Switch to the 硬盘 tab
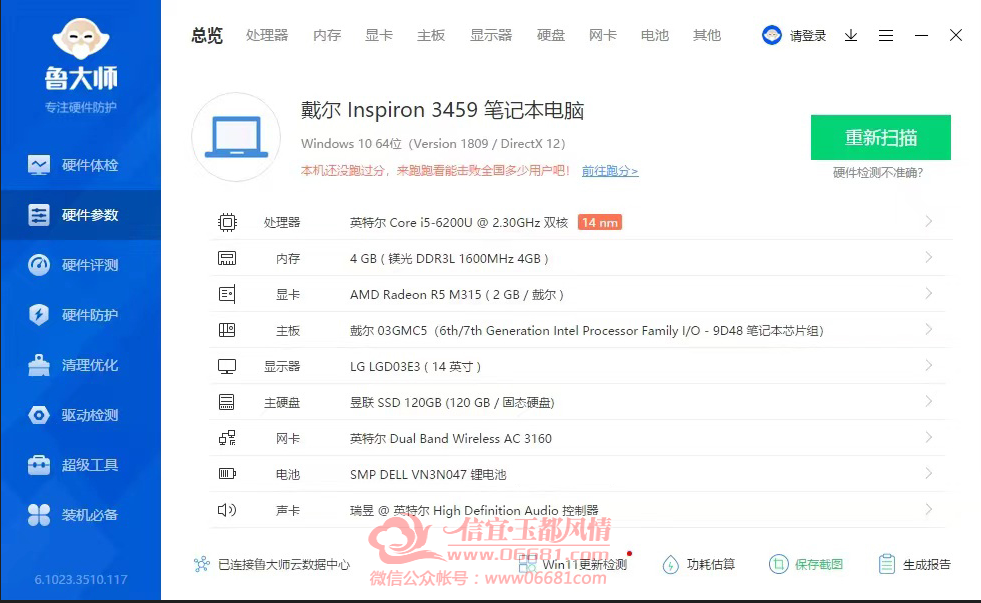981x603 pixels. (x=551, y=36)
